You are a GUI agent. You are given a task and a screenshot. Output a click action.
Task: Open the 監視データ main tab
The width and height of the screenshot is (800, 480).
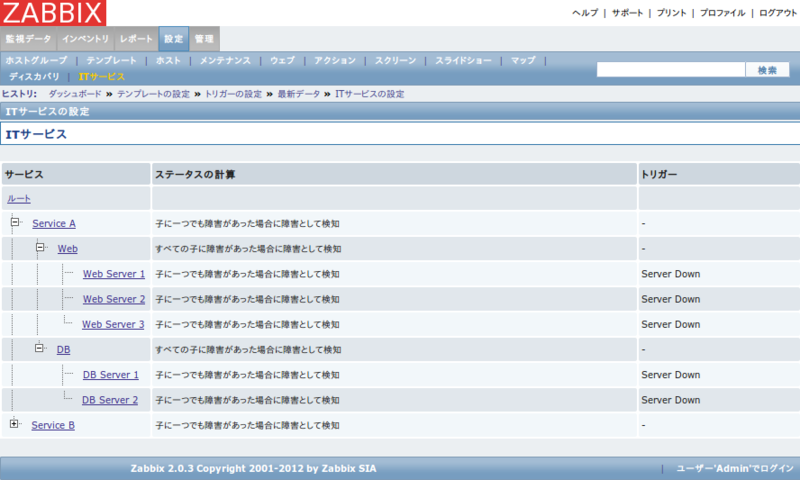pos(28,39)
